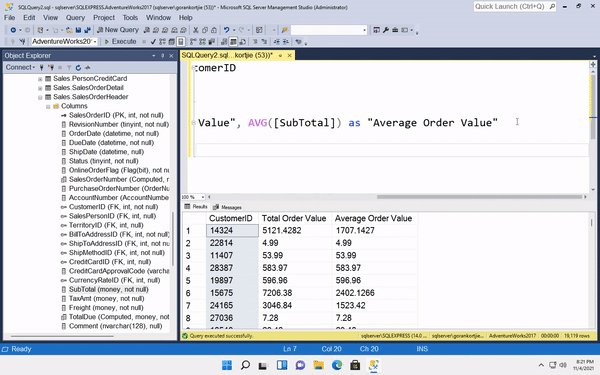The height and width of the screenshot is (375, 600).
Task: Collapse the Columns folder node
Action: pyautogui.click(x=48, y=106)
